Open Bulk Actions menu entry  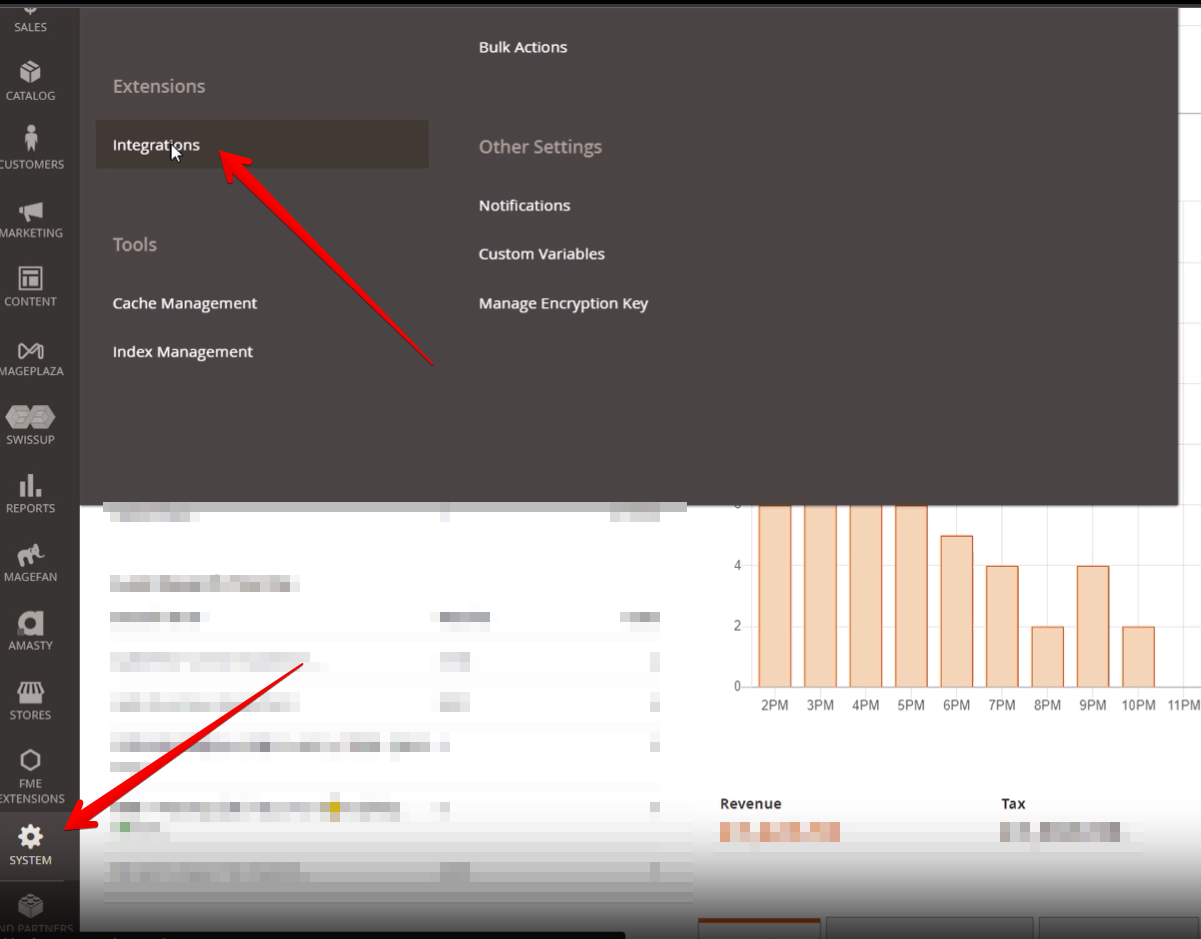(523, 47)
